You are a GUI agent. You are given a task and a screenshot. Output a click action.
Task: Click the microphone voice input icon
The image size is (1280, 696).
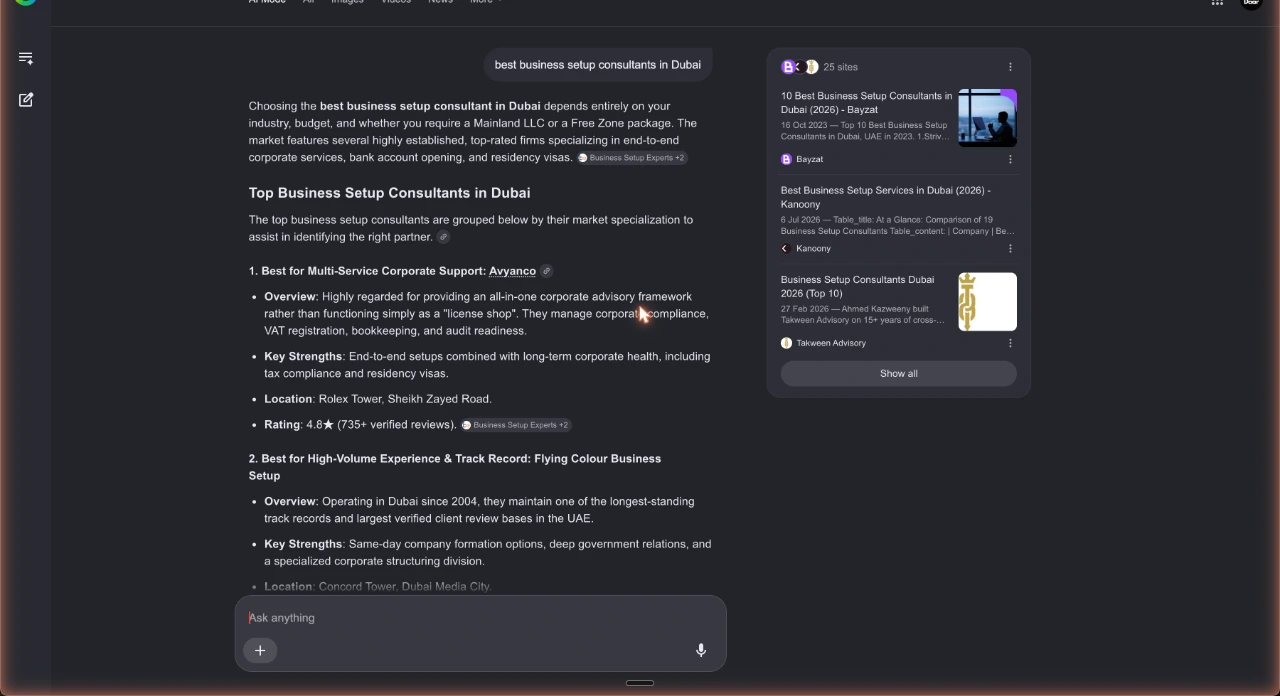pyautogui.click(x=701, y=650)
